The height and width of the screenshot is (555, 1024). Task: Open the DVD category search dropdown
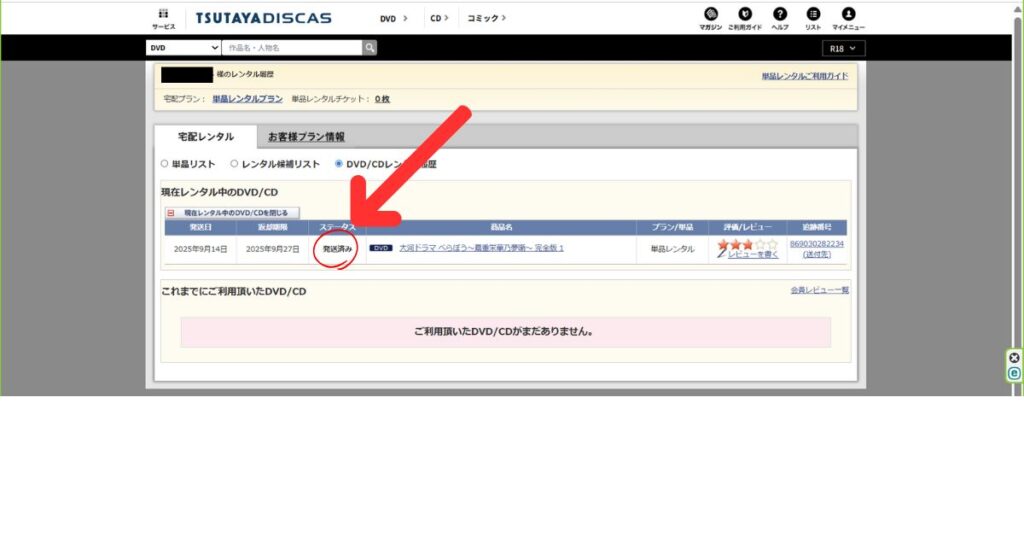click(x=183, y=47)
